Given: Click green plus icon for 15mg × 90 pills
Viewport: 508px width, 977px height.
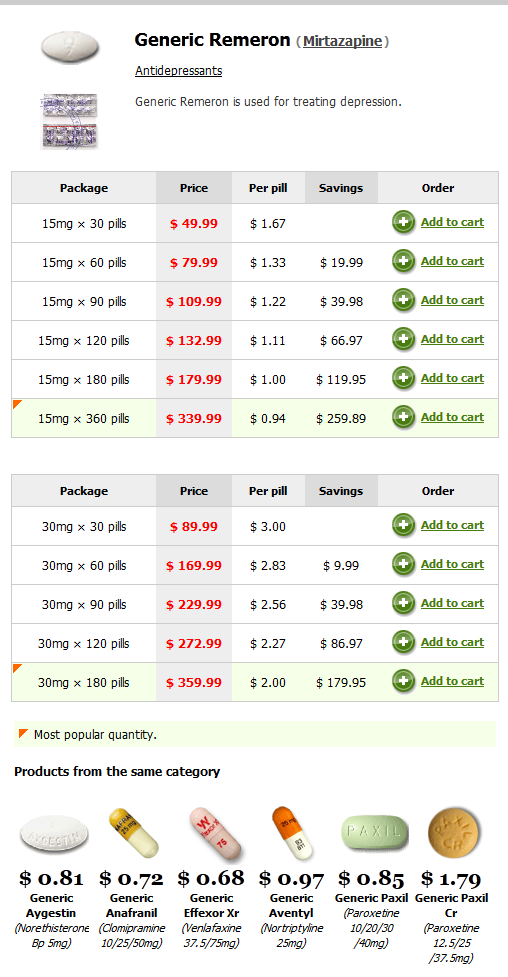Looking at the screenshot, I should [403, 300].
